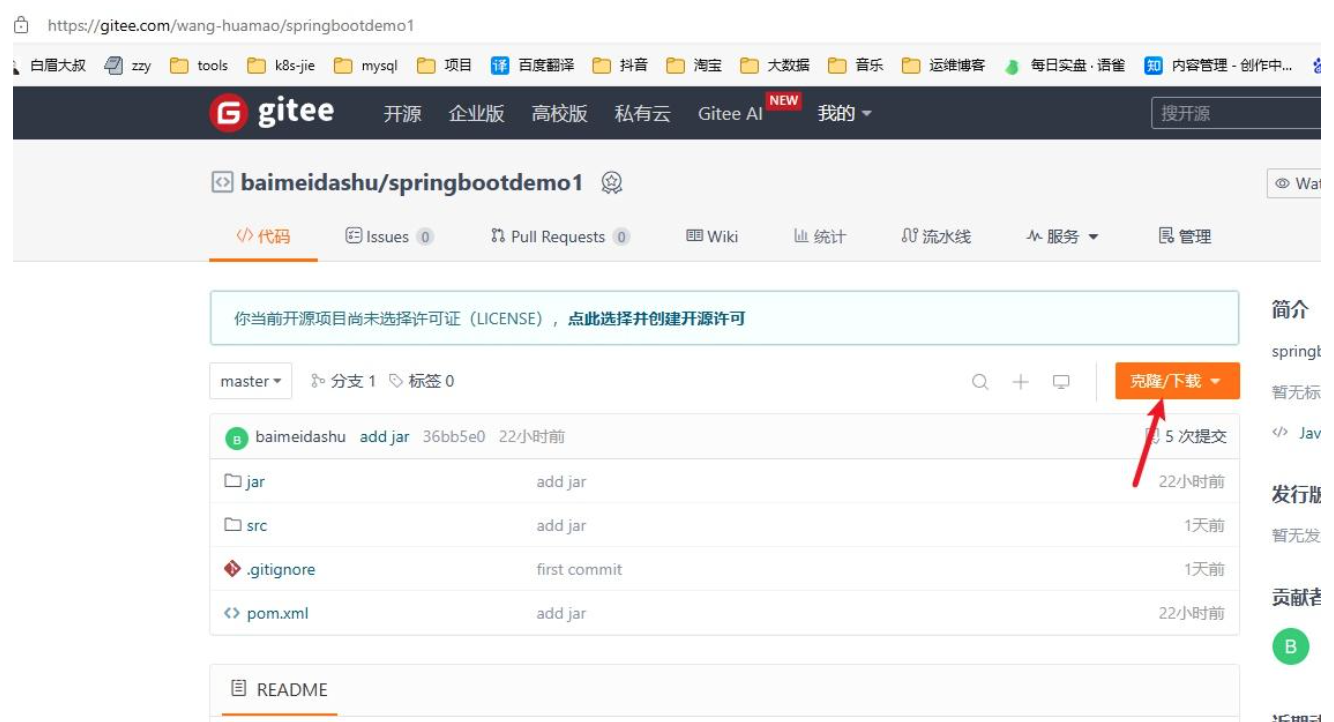
Task: Click the search magnifier icon beside the clone button
Action: click(x=980, y=381)
